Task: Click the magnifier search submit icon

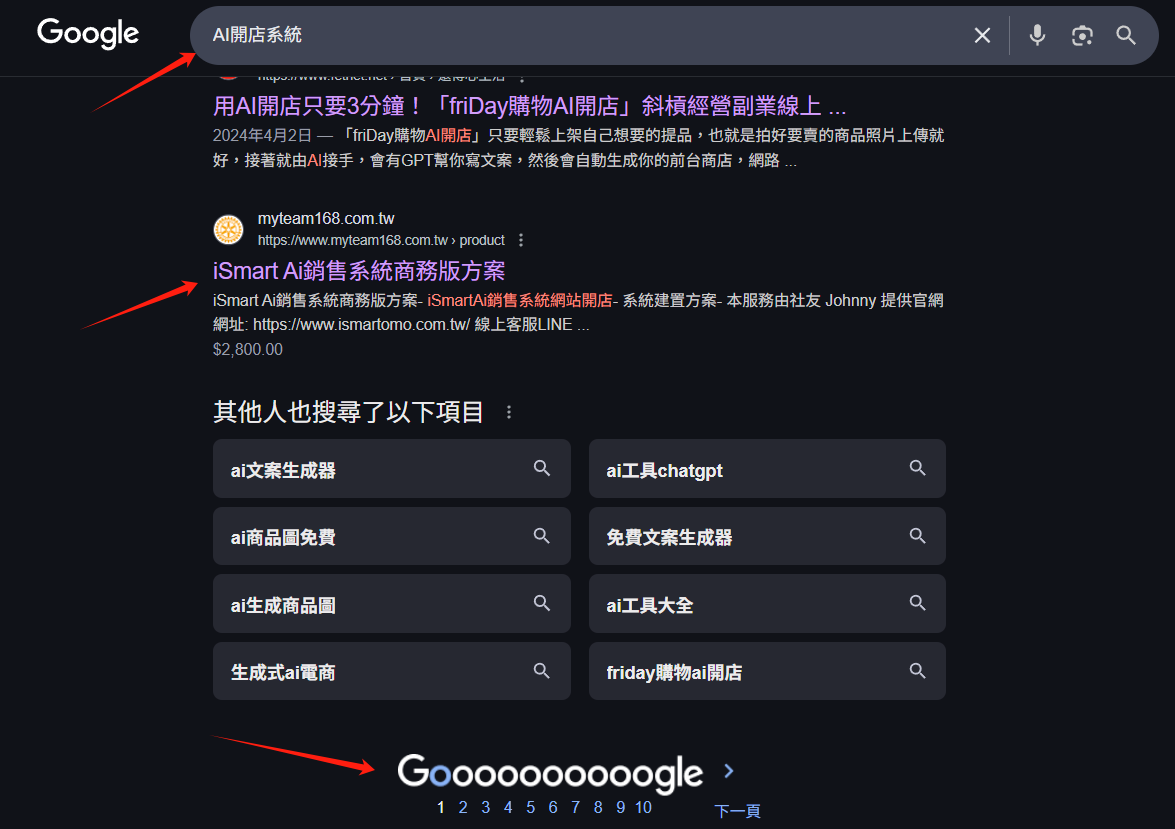Action: point(1126,35)
